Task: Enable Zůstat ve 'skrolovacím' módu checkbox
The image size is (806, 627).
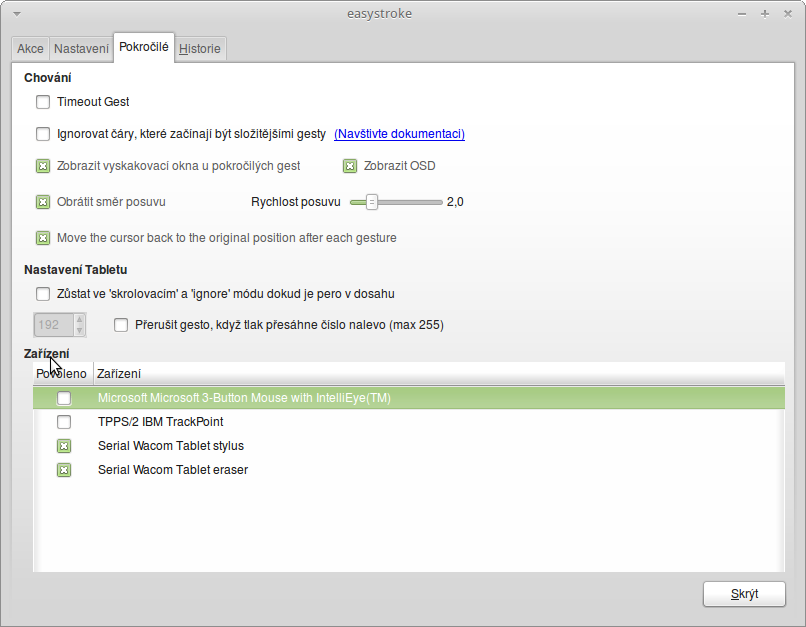Action: pyautogui.click(x=43, y=294)
